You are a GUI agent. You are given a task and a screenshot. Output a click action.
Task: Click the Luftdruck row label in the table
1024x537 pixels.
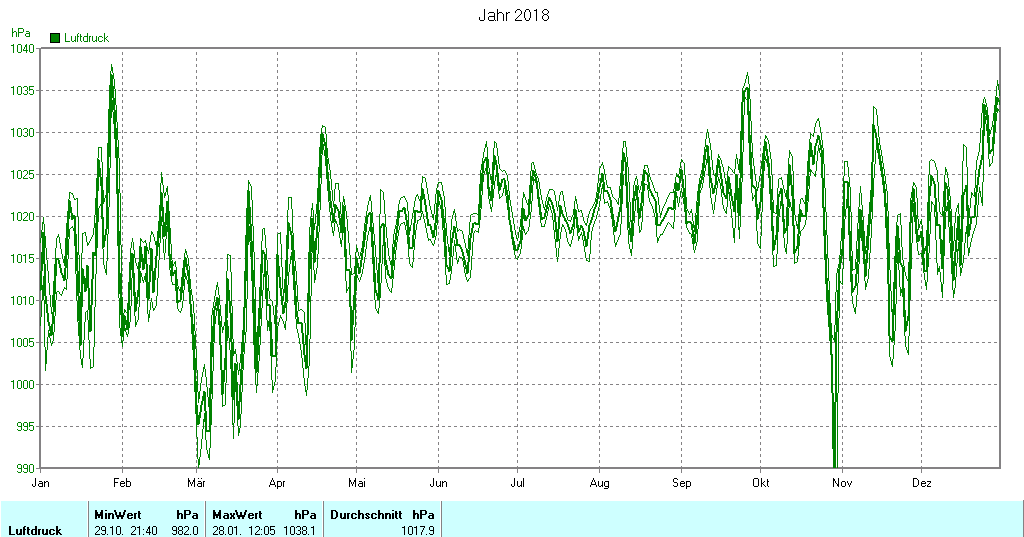(35, 530)
